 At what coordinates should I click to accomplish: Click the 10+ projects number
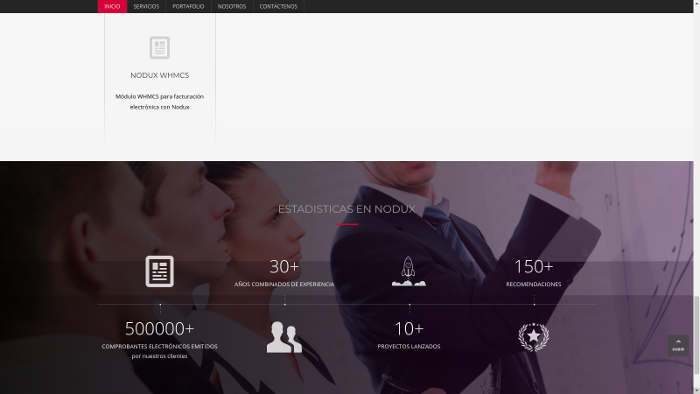(409, 329)
